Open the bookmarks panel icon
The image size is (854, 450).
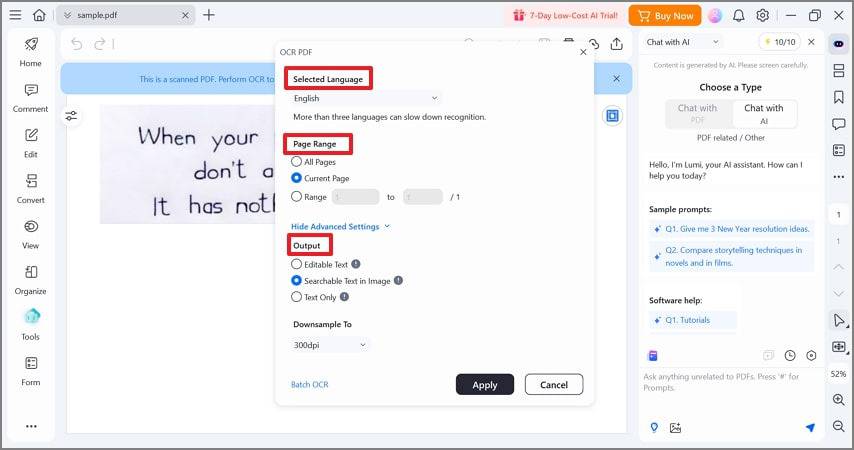click(x=839, y=97)
